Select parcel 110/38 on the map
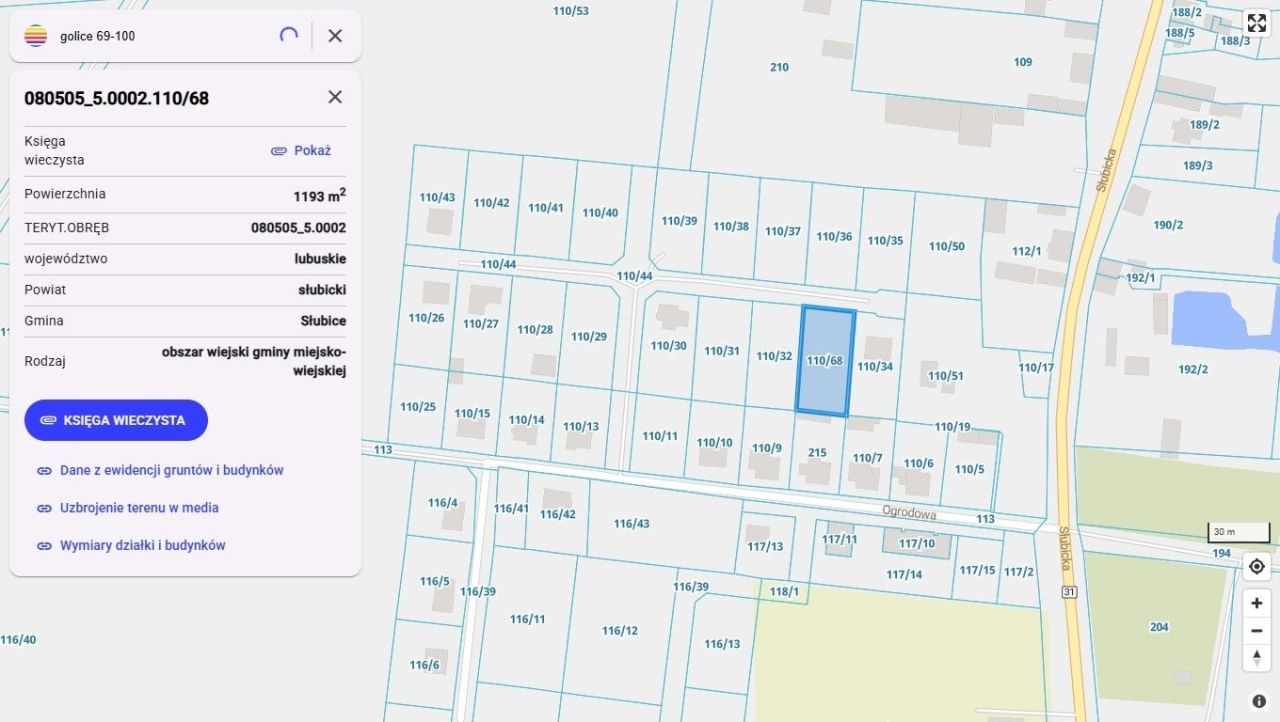Screen dimensions: 1280x722 [x=731, y=226]
